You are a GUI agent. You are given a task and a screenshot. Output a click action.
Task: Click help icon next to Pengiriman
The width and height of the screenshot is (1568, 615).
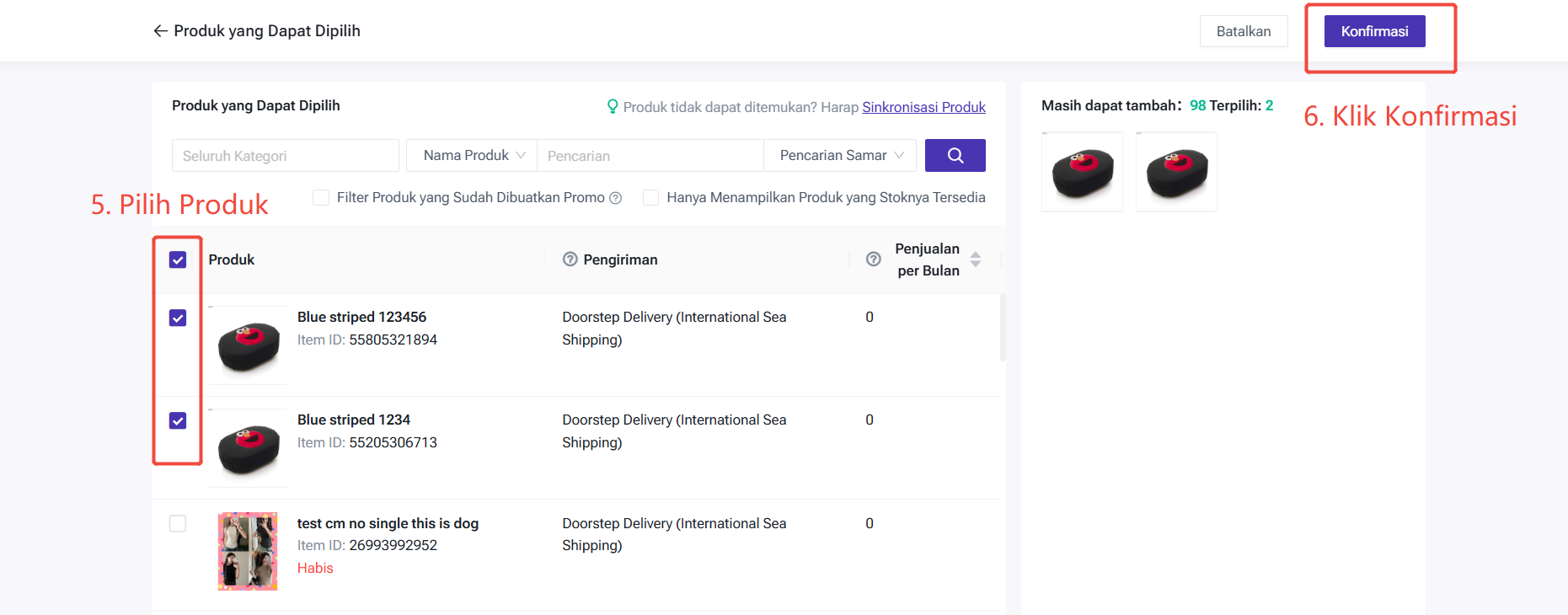click(570, 259)
